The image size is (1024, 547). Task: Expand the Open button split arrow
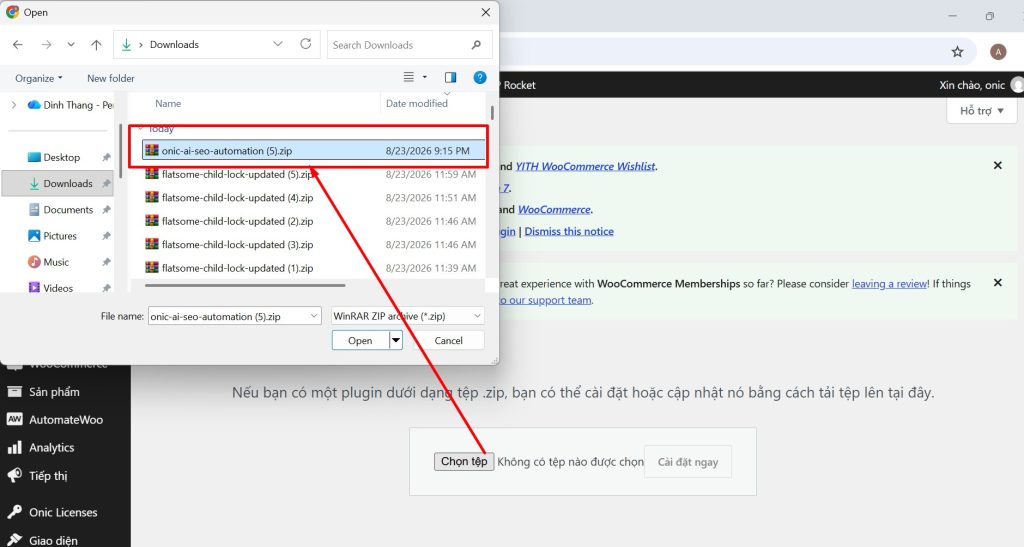click(396, 340)
